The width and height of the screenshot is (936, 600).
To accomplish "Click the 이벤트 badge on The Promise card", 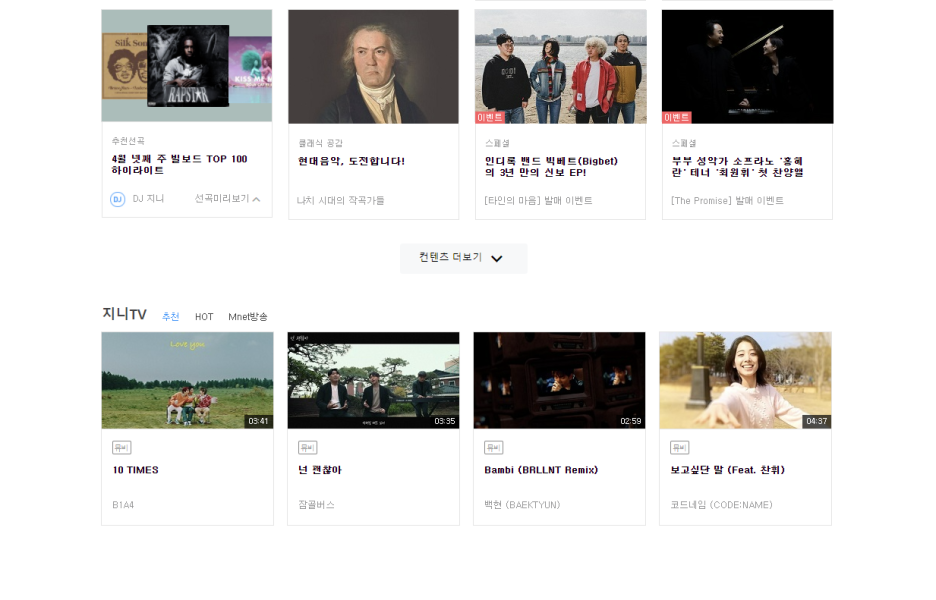I will (676, 118).
